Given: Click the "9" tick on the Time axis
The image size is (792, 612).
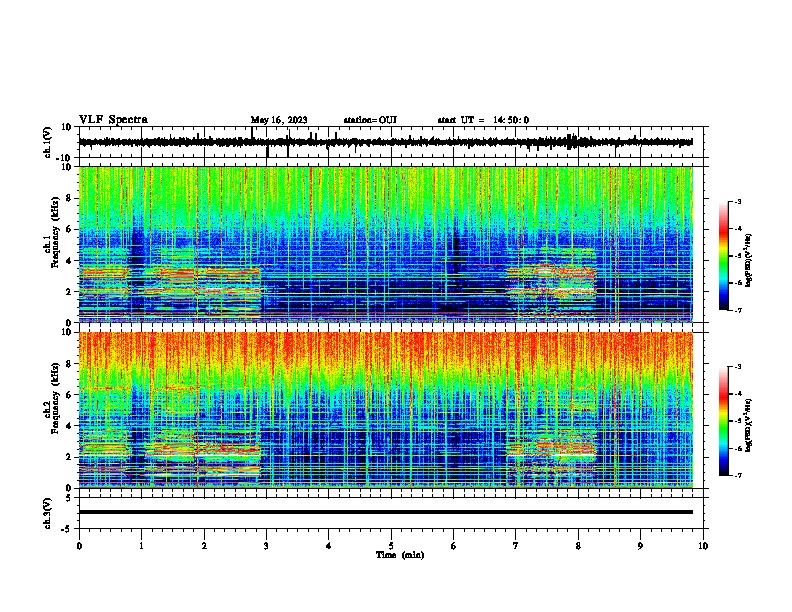Looking at the screenshot, I should coord(640,546).
